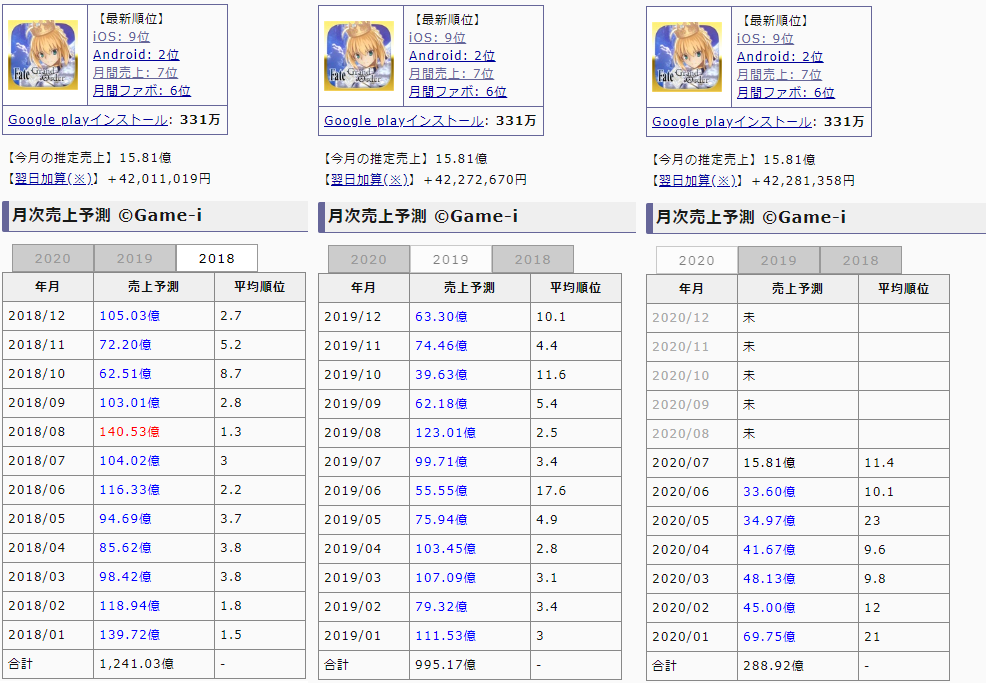Open the iOS: 9位 link in the middle panel

(x=437, y=38)
